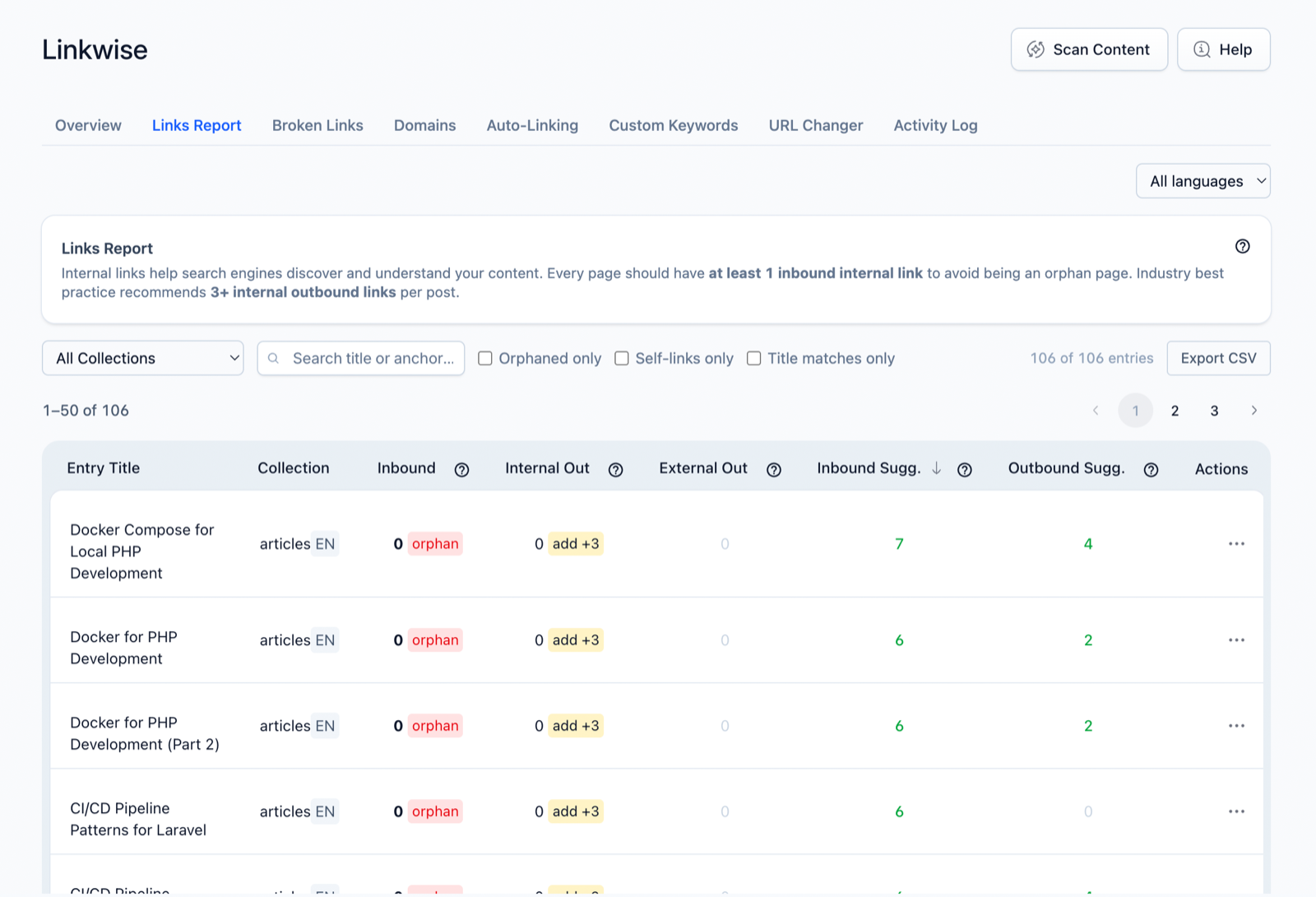The image size is (1316, 897).
Task: Enable the Orphaned only checkbox
Action: pyautogui.click(x=485, y=358)
